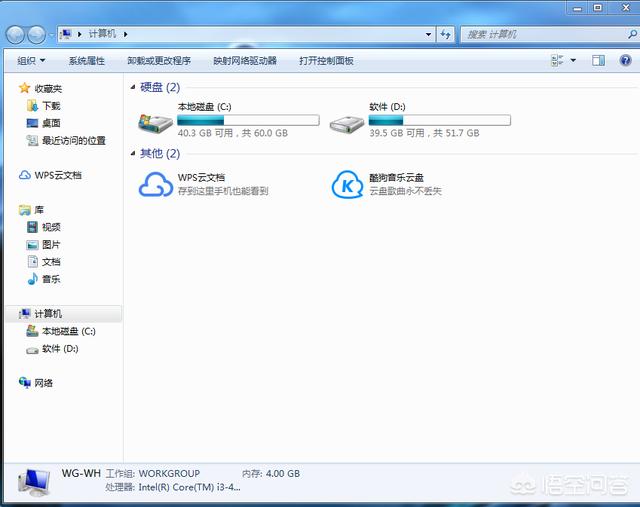
Task: Click 映射网络驱动器 in the toolbar
Action: 245,61
